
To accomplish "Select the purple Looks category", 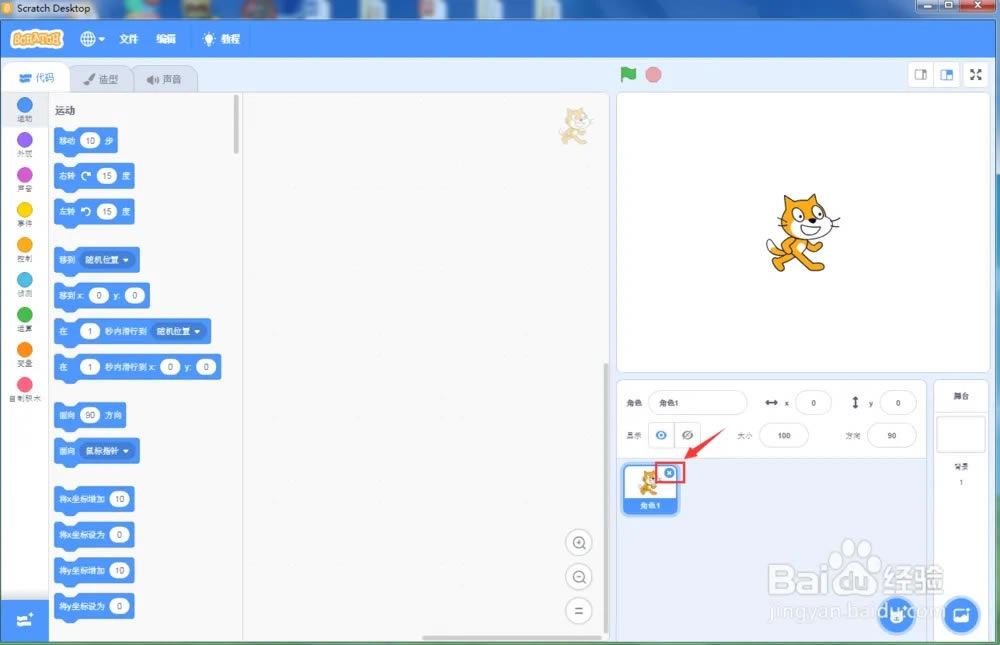I will pos(24,145).
